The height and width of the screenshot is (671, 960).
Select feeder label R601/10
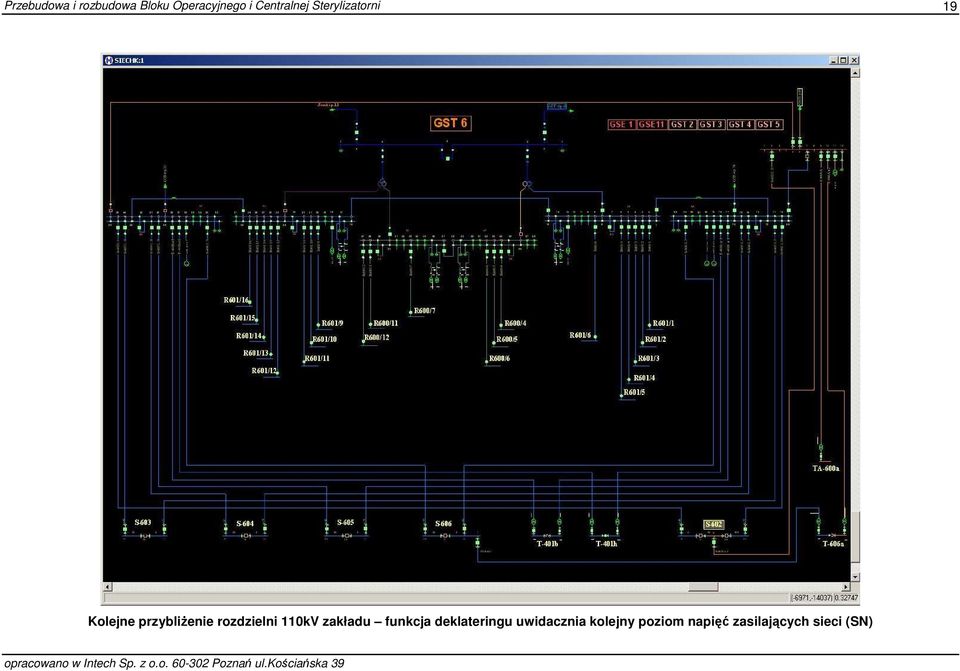pyautogui.click(x=324, y=339)
